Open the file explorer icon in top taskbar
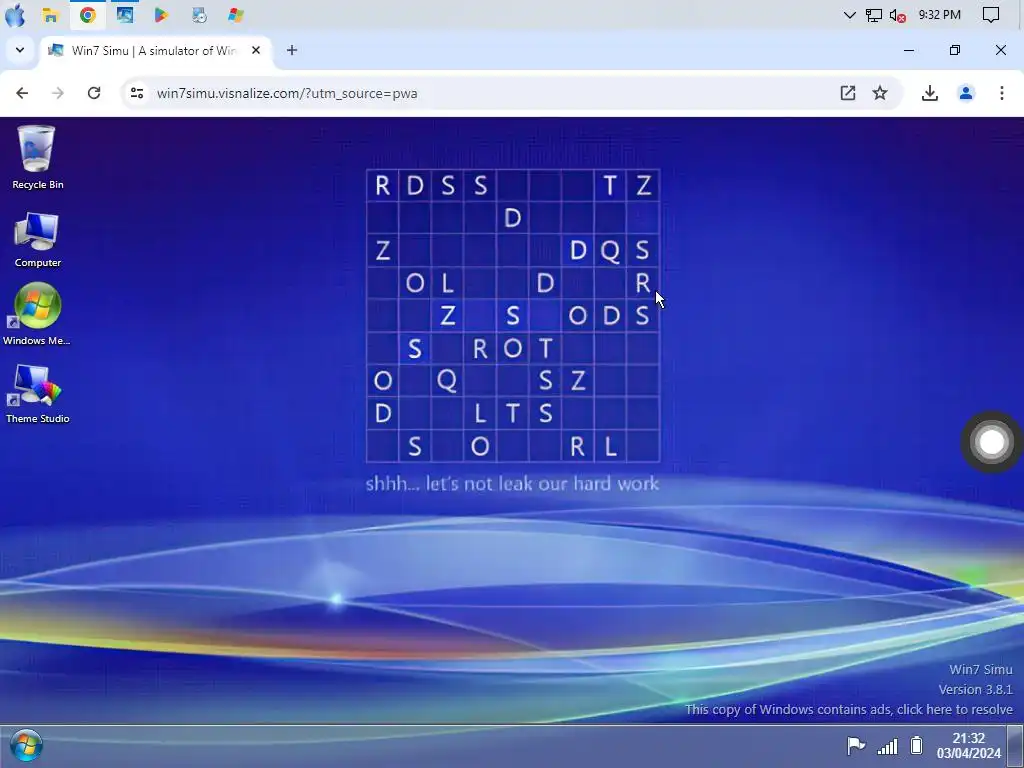The width and height of the screenshot is (1024, 768). point(50,15)
